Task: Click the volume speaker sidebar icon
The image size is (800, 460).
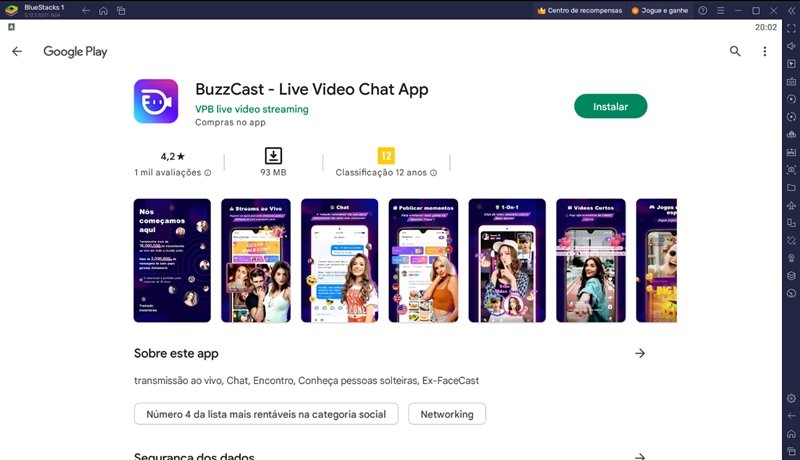Action: click(791, 46)
